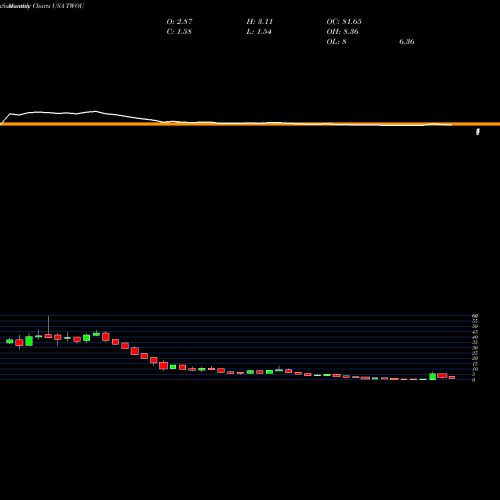Click the candle with the tallest upper wick
This screenshot has width=500, height=500.
click(x=49, y=336)
